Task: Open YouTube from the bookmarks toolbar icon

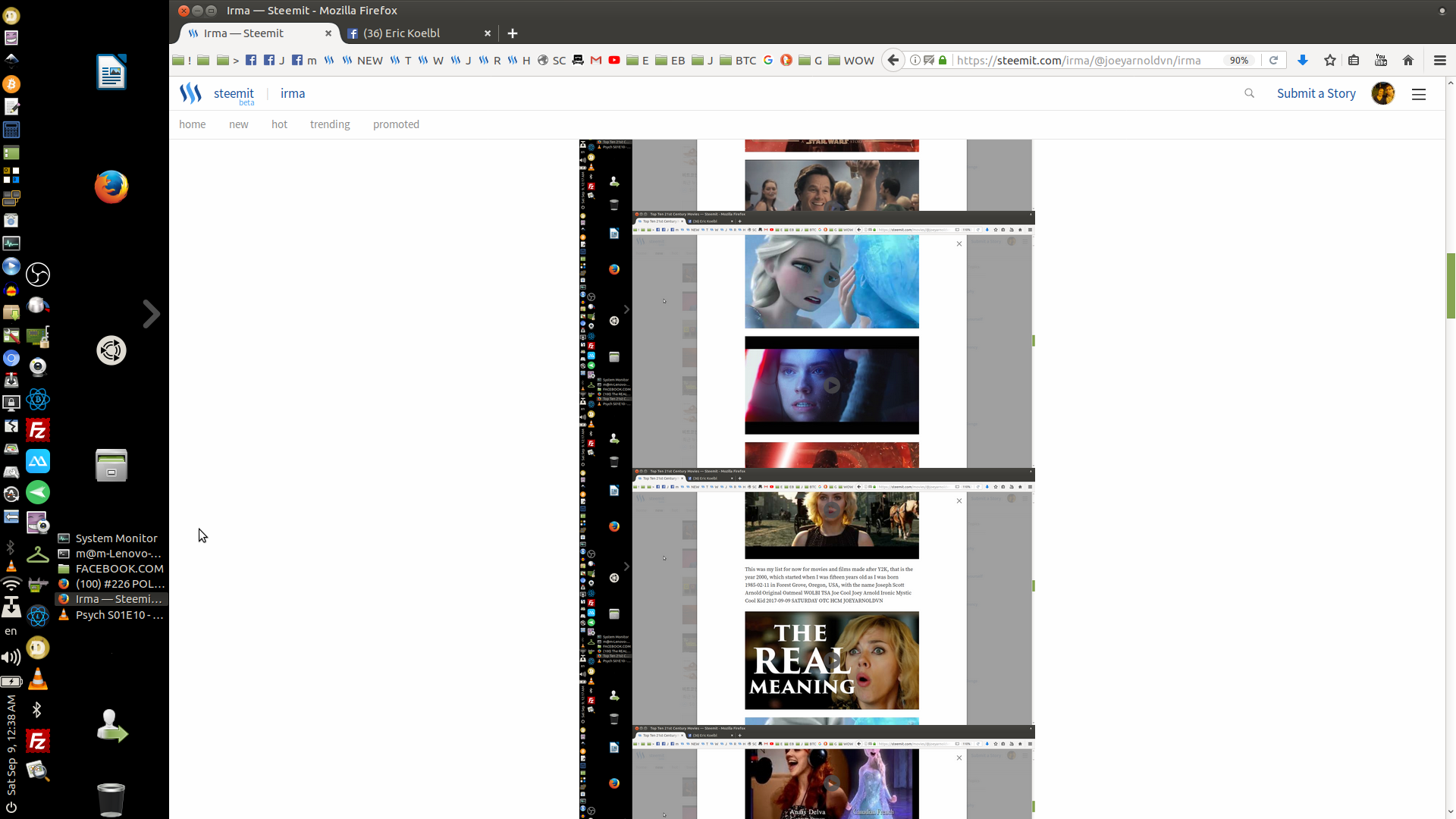Action: point(614,60)
